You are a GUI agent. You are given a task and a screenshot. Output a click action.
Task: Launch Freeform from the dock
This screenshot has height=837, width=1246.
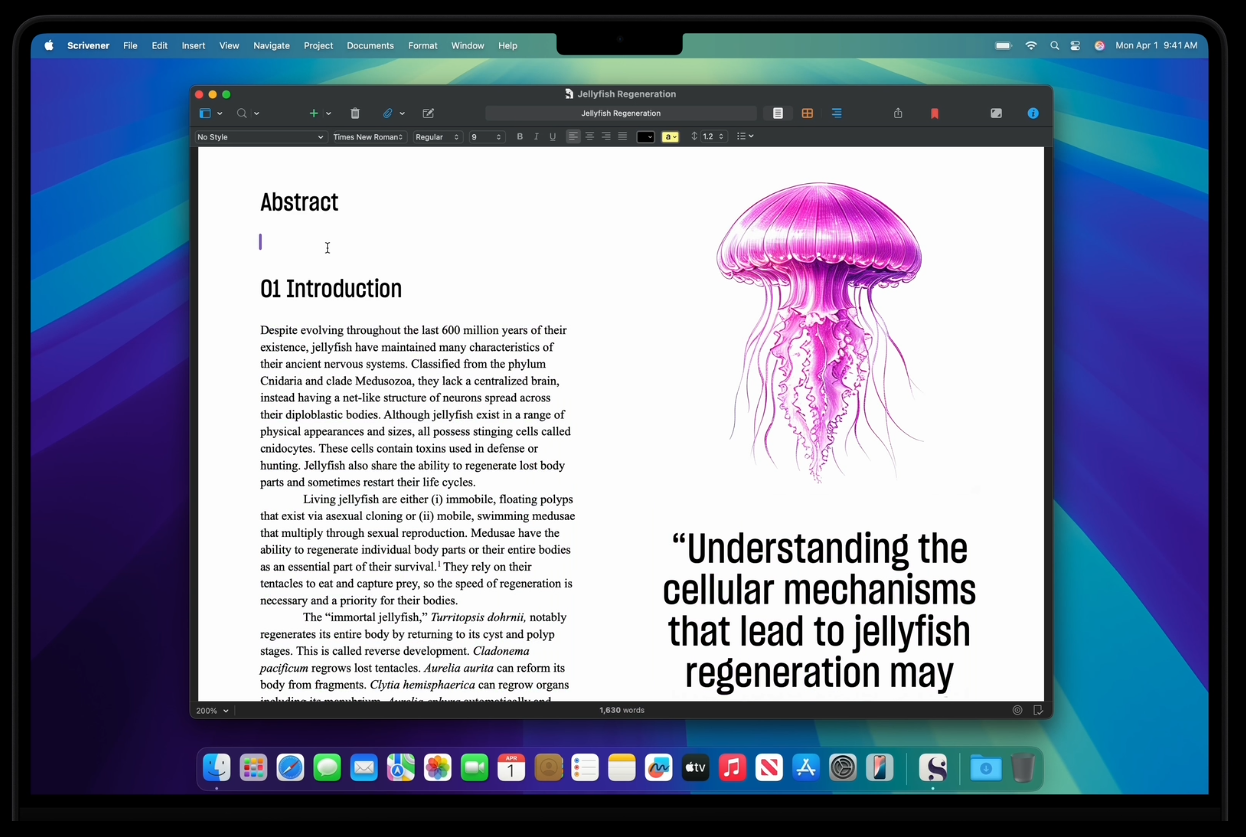658,768
